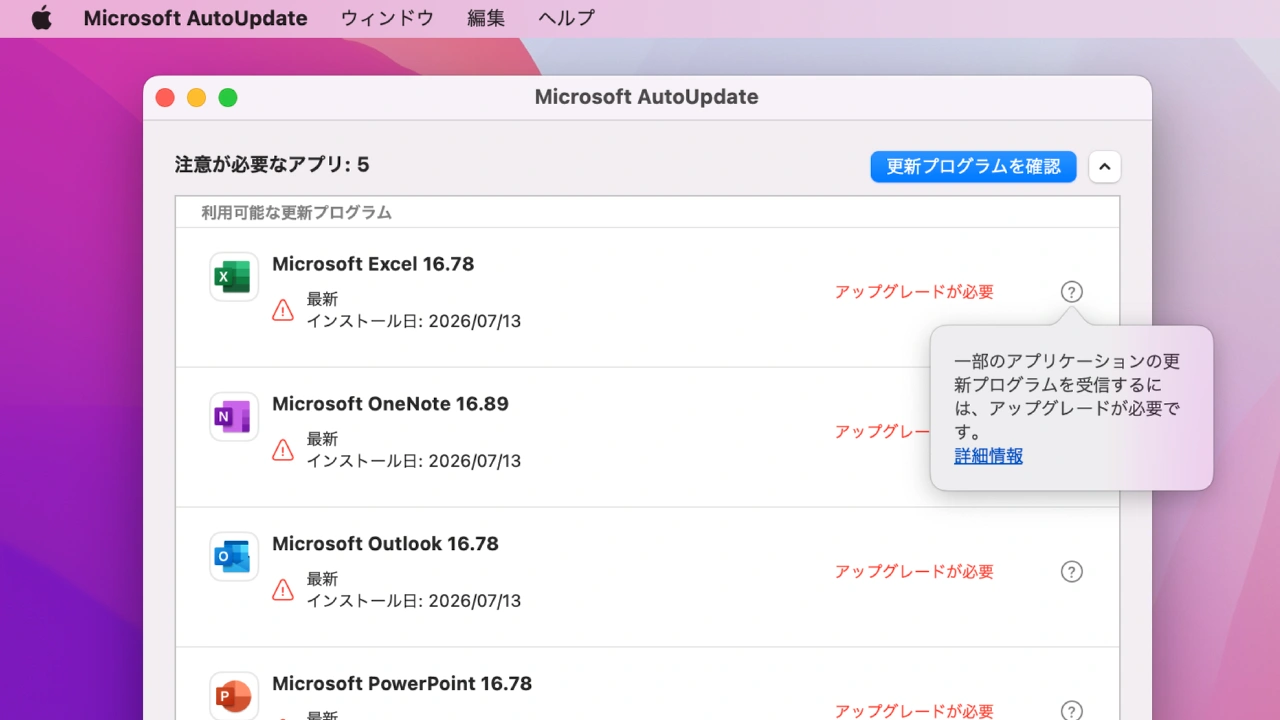The height and width of the screenshot is (720, 1280).
Task: Select Microsoft Excel 16.78 title
Action: 373,264
